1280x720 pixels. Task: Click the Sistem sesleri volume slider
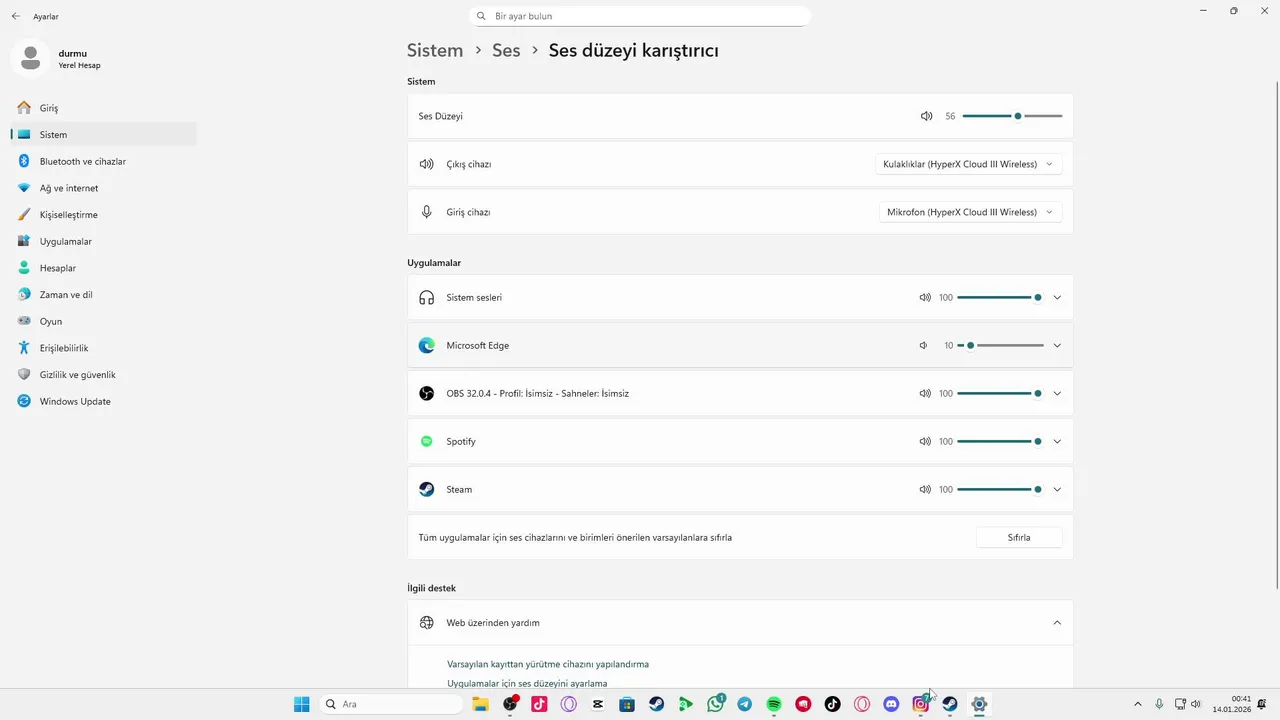click(1000, 298)
